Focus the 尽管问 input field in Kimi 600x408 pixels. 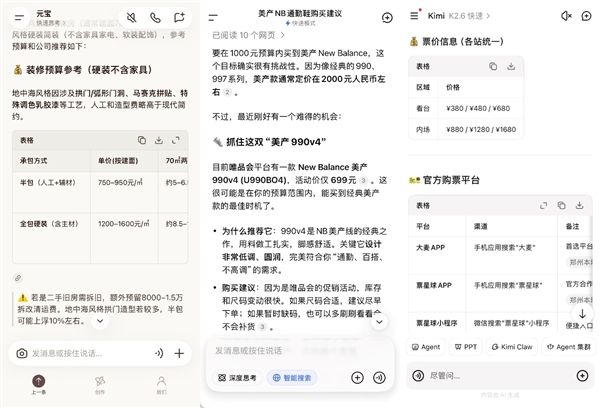[499, 376]
